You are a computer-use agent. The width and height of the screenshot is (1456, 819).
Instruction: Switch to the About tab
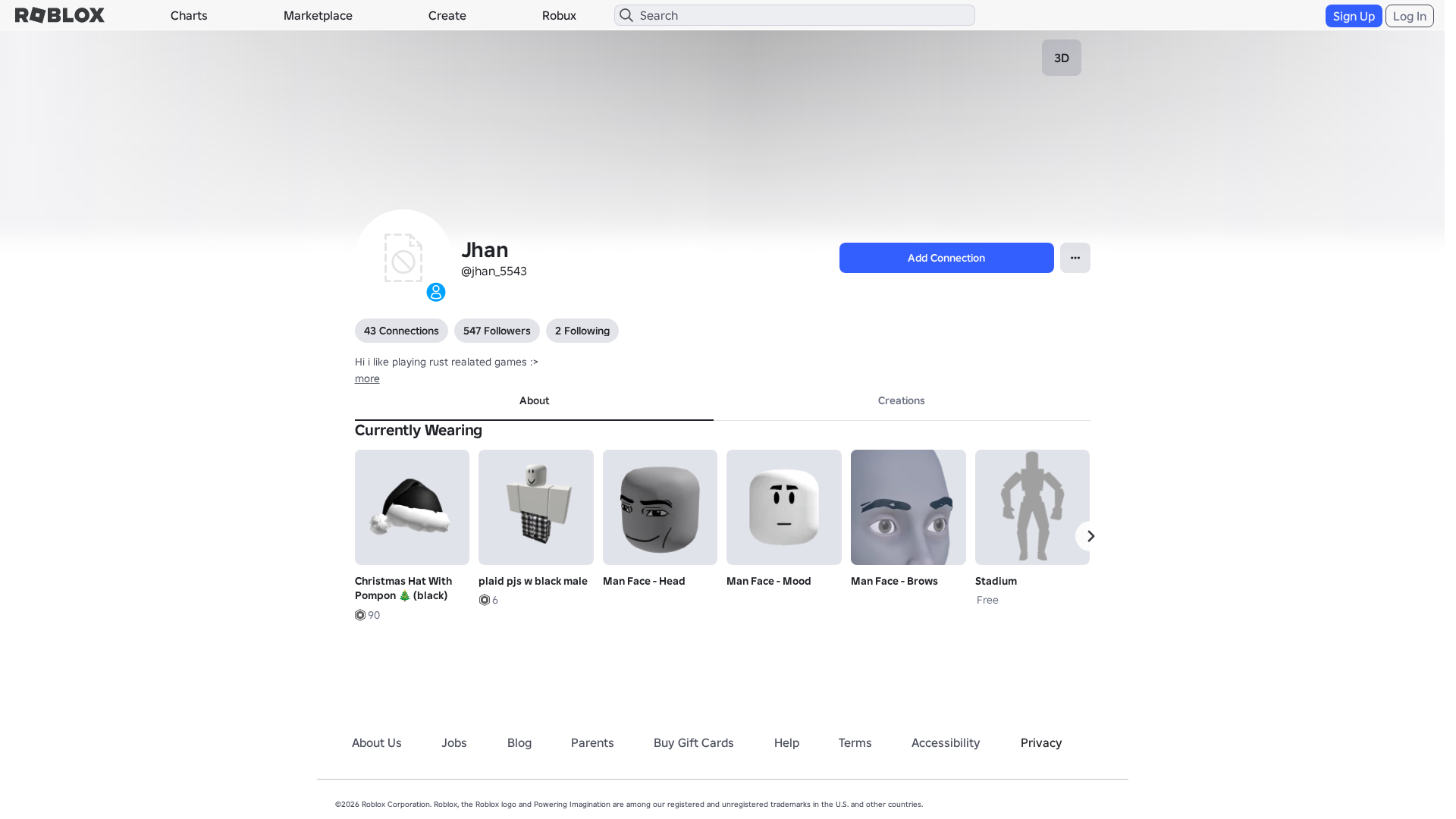point(534,401)
